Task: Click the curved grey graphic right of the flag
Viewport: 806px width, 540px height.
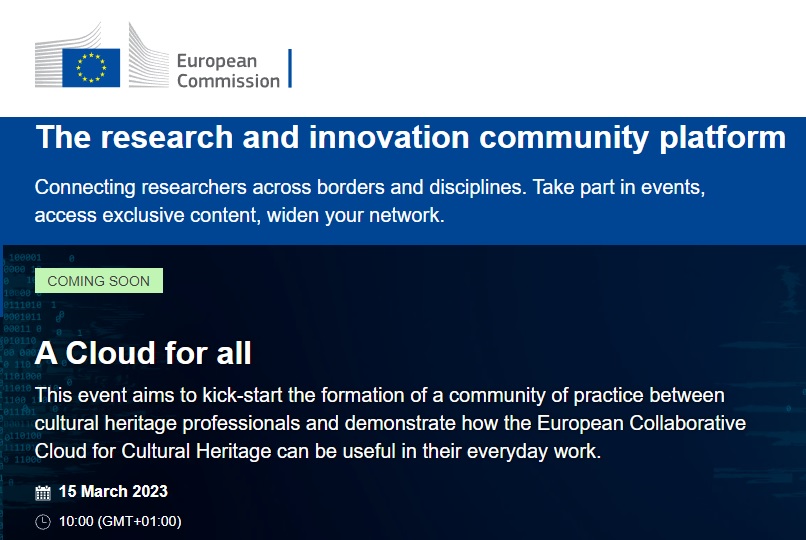Action: [148, 55]
